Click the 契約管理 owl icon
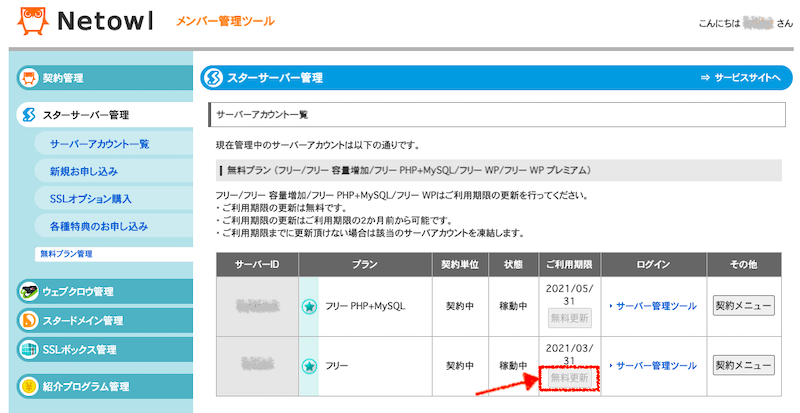800x413 pixels. (29, 78)
